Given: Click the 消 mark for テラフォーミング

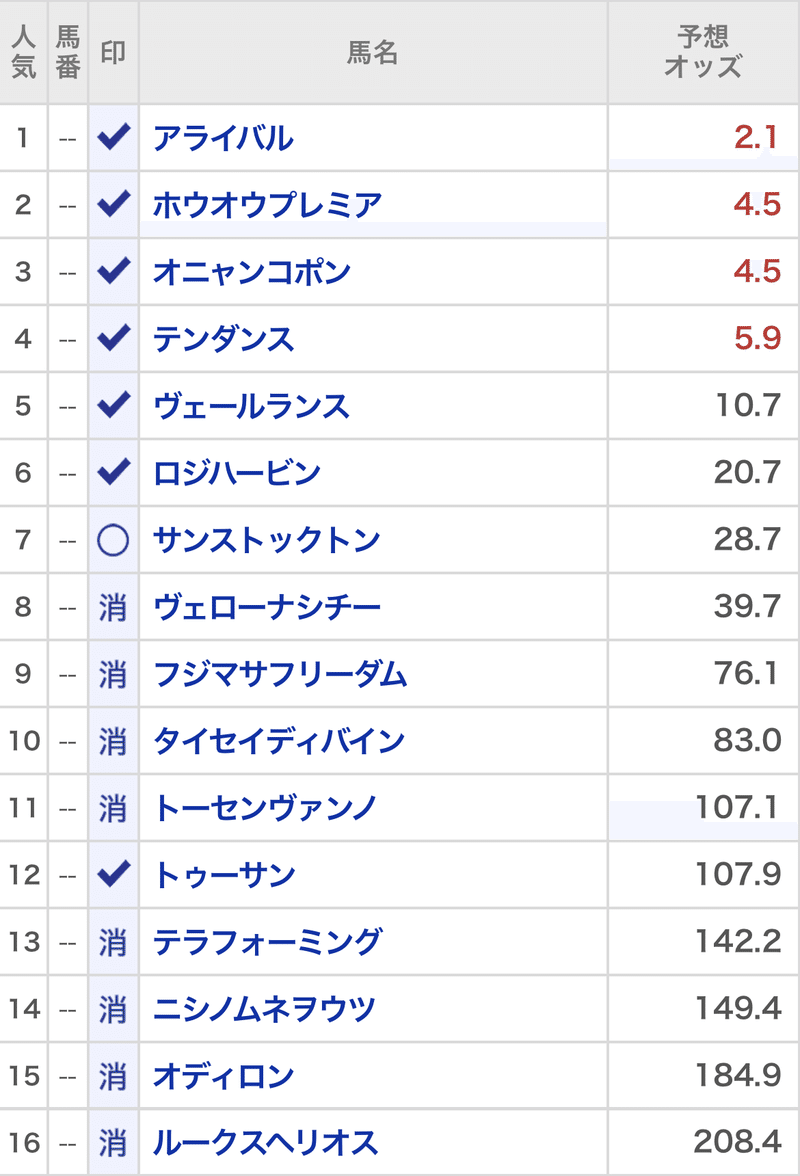Looking at the screenshot, I should point(113,942).
